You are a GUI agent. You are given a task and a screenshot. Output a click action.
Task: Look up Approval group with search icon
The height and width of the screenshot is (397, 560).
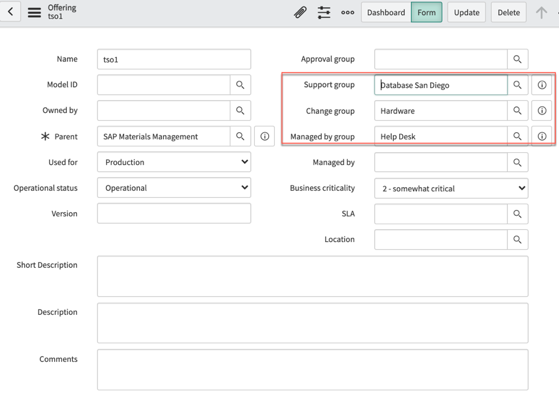pyautogui.click(x=518, y=59)
